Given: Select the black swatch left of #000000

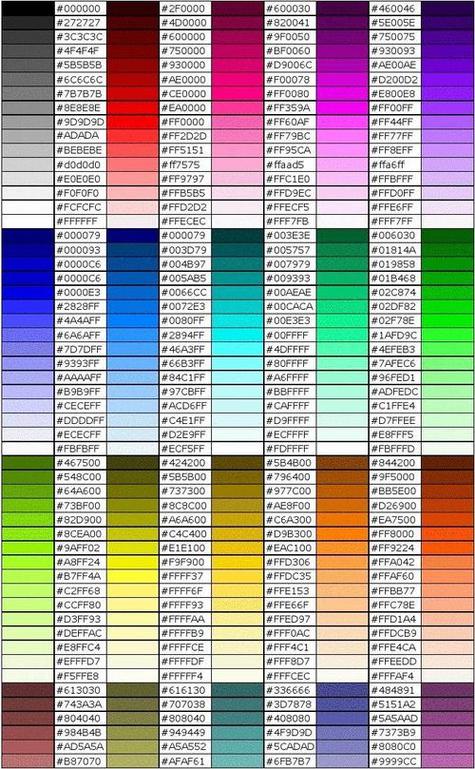Looking at the screenshot, I should pos(28,8).
